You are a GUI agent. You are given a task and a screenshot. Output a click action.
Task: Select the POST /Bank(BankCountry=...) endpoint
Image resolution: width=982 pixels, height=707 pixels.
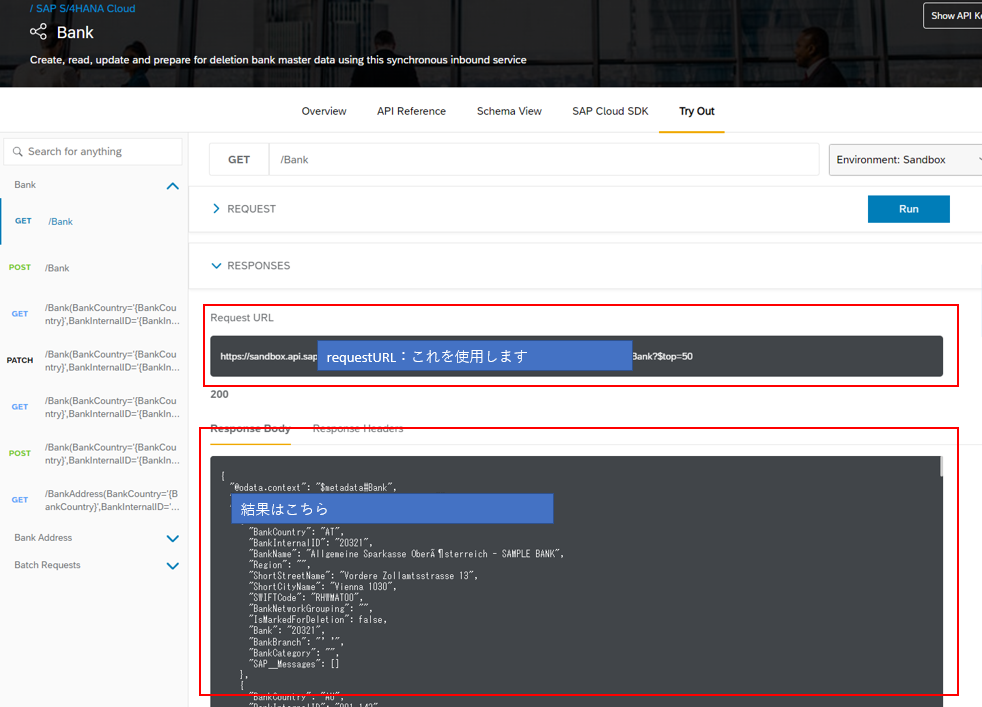click(94, 453)
